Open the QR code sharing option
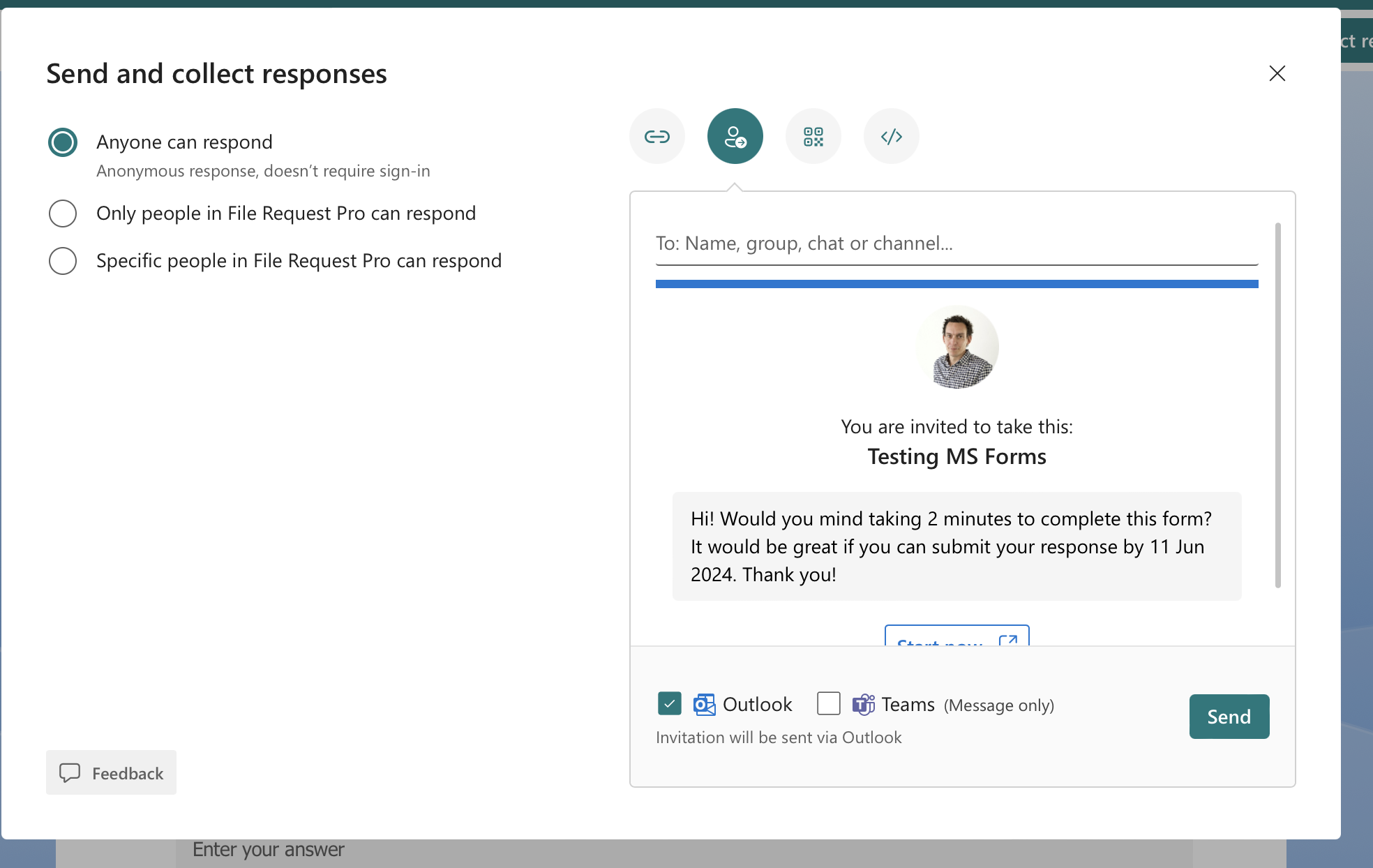Image resolution: width=1373 pixels, height=868 pixels. [813, 136]
